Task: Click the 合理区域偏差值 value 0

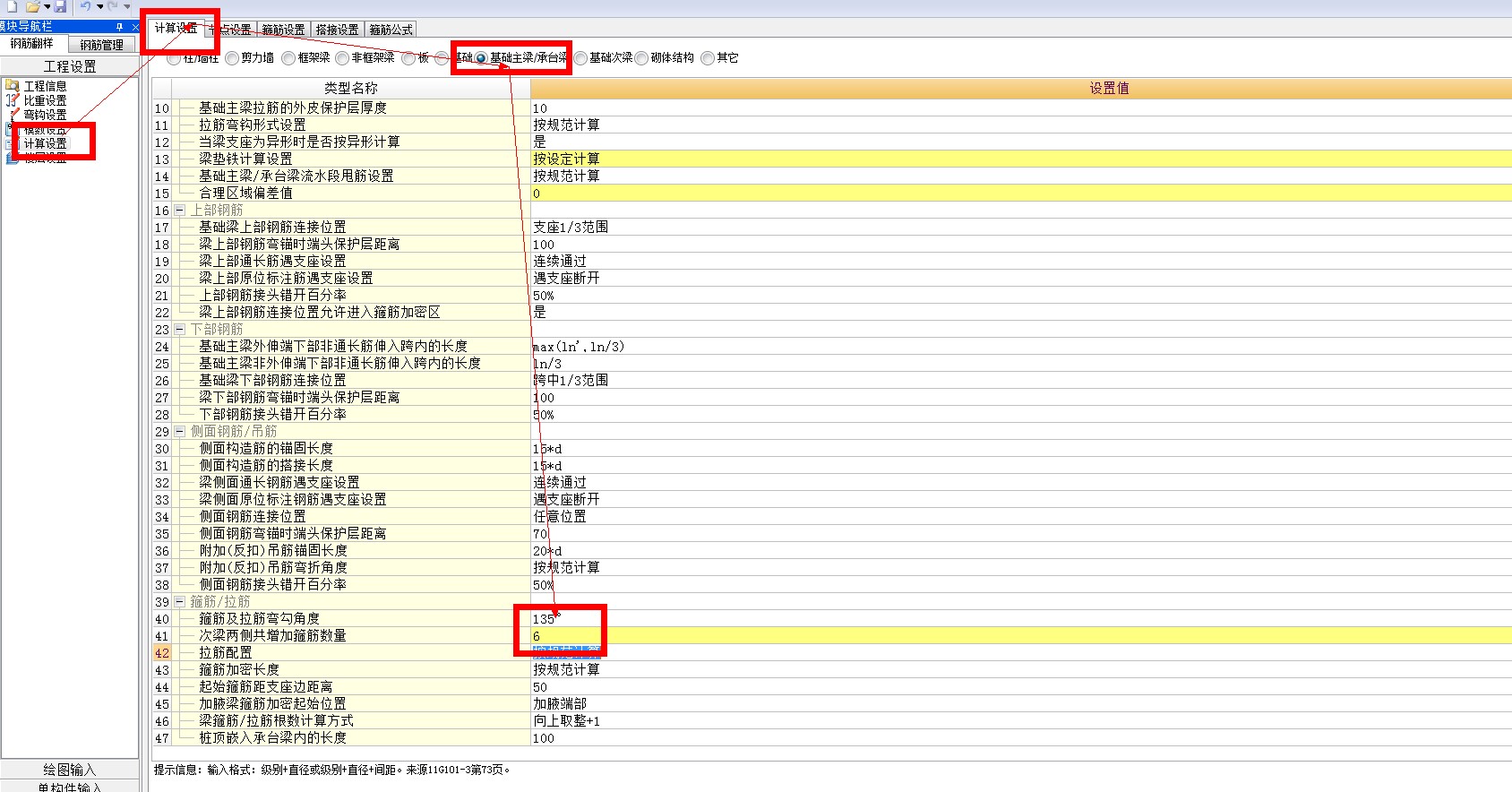Action: point(1021,194)
